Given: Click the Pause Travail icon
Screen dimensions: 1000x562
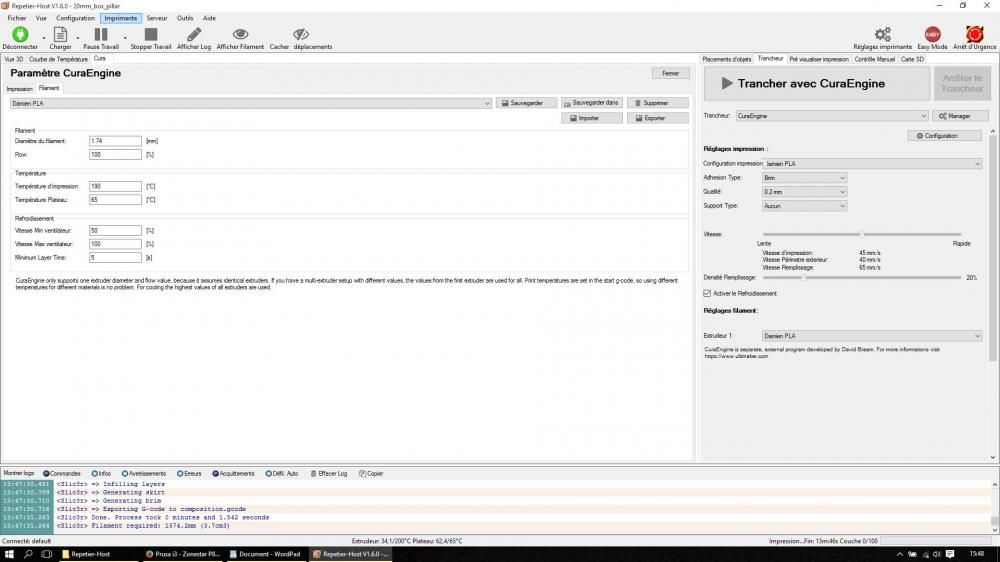Looking at the screenshot, I should pyautogui.click(x=101, y=34).
